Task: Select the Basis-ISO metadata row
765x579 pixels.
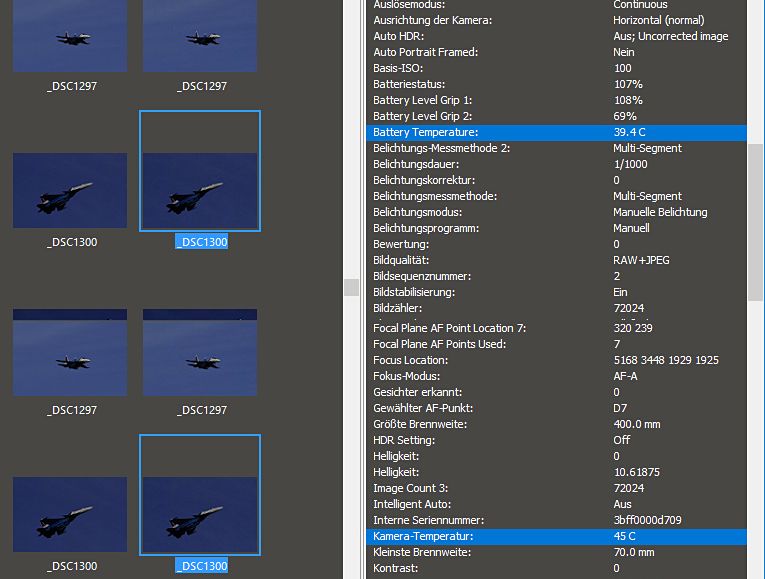Action: tap(556, 68)
